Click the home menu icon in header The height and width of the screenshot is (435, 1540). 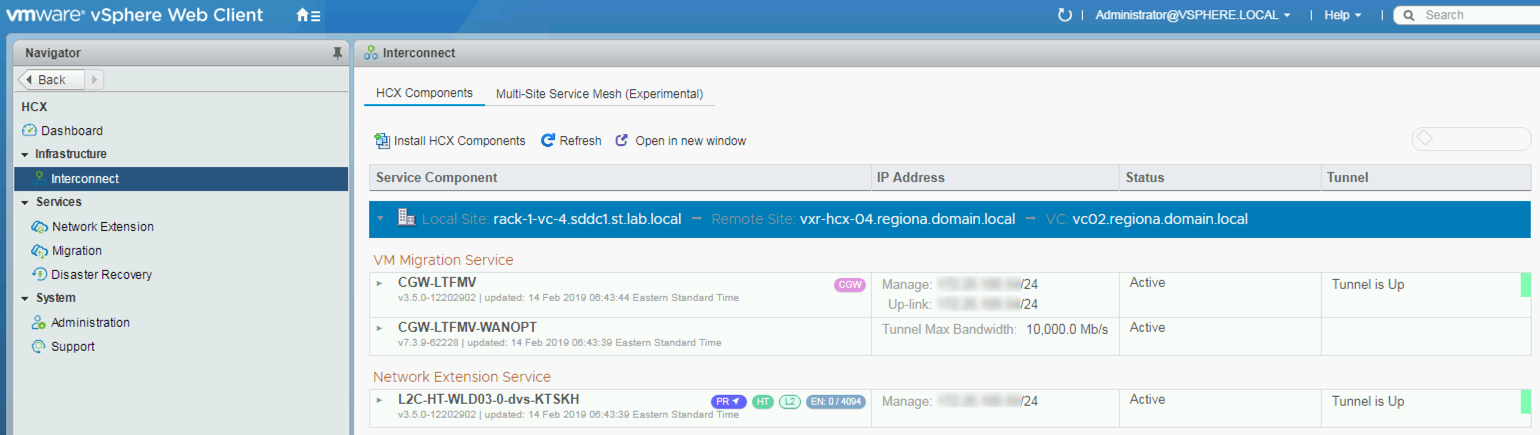[x=308, y=16]
